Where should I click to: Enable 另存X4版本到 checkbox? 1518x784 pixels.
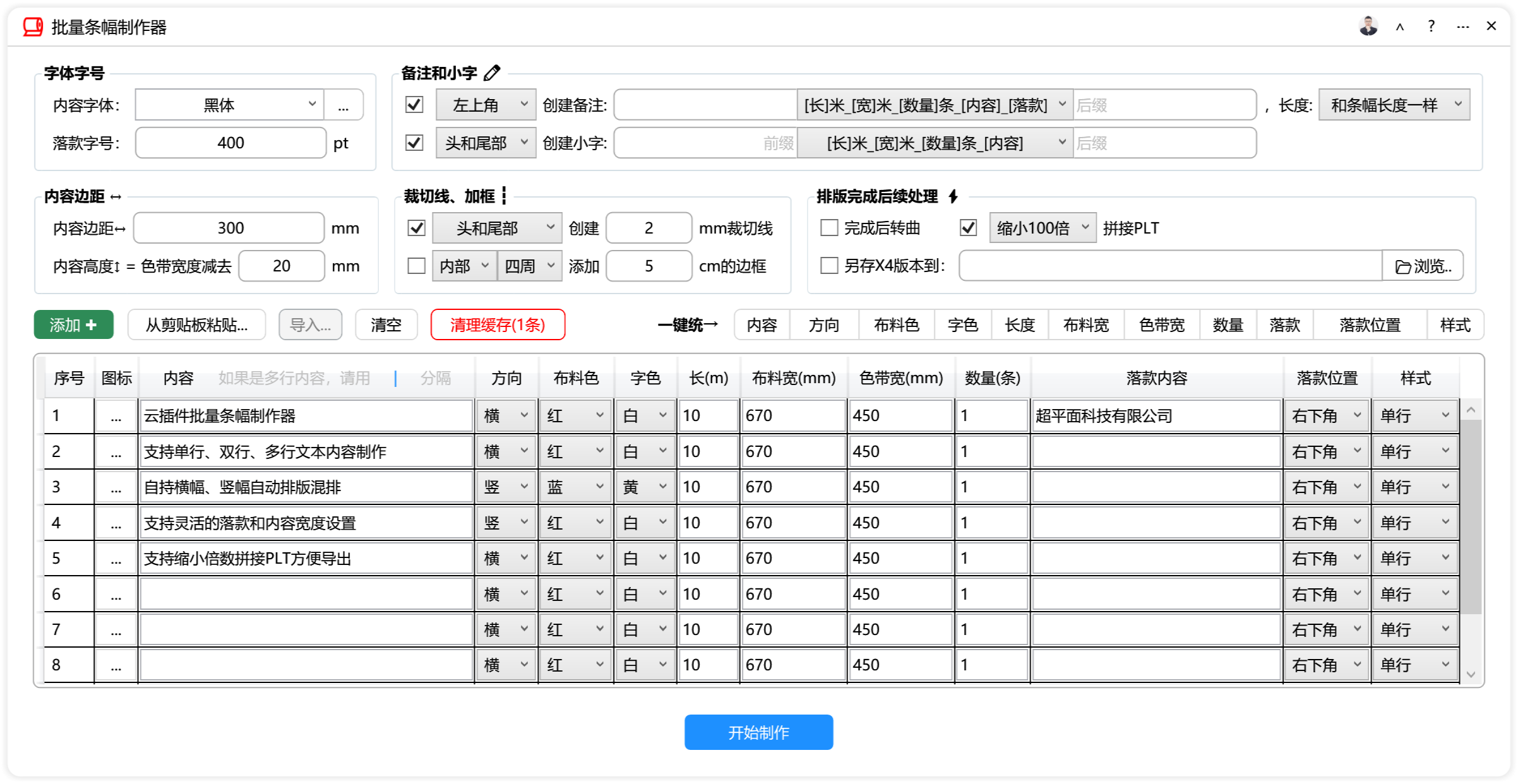click(x=828, y=266)
